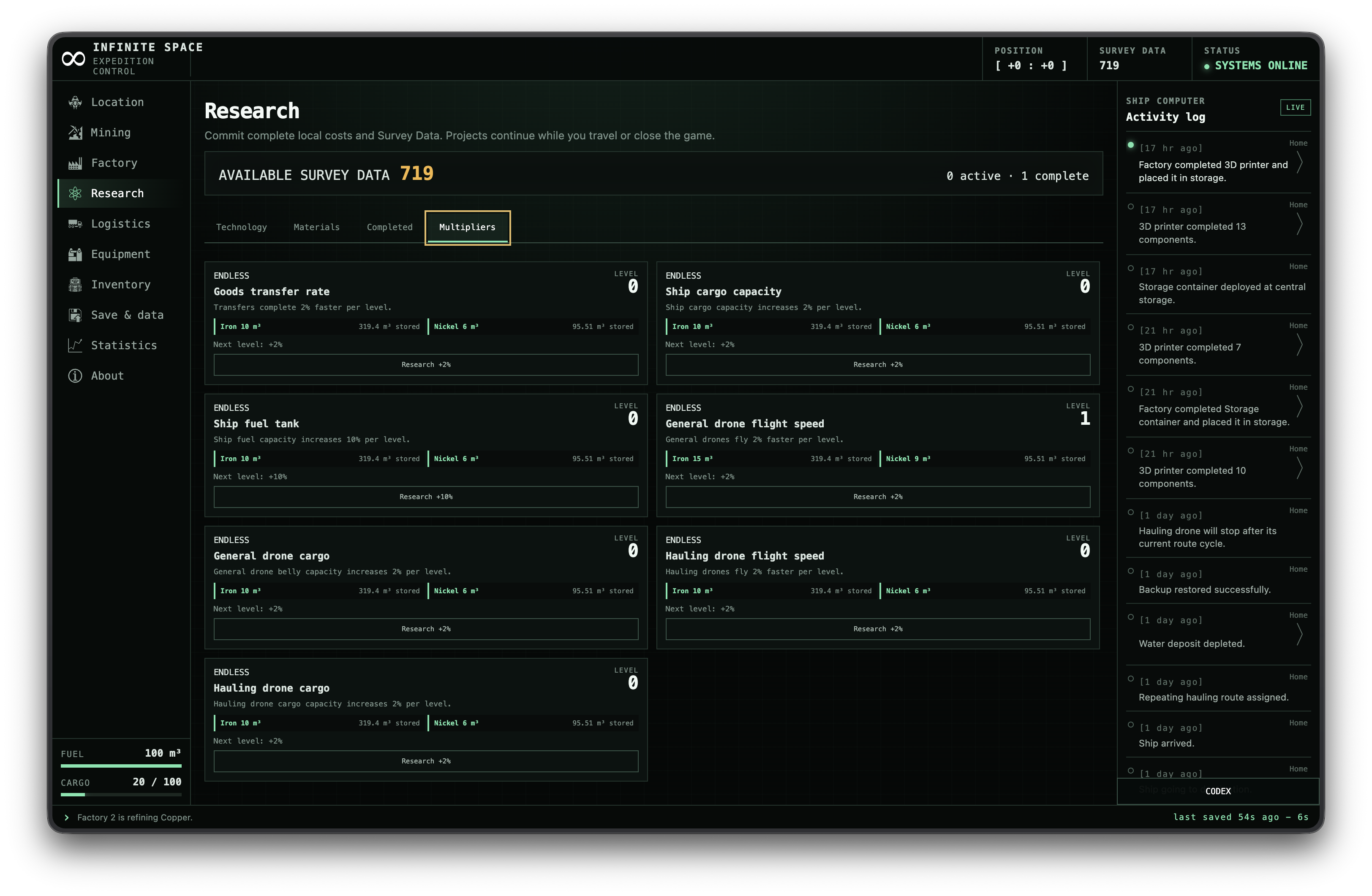Click the Inventory sidebar icon
This screenshot has width=1372, height=896.
coord(75,285)
